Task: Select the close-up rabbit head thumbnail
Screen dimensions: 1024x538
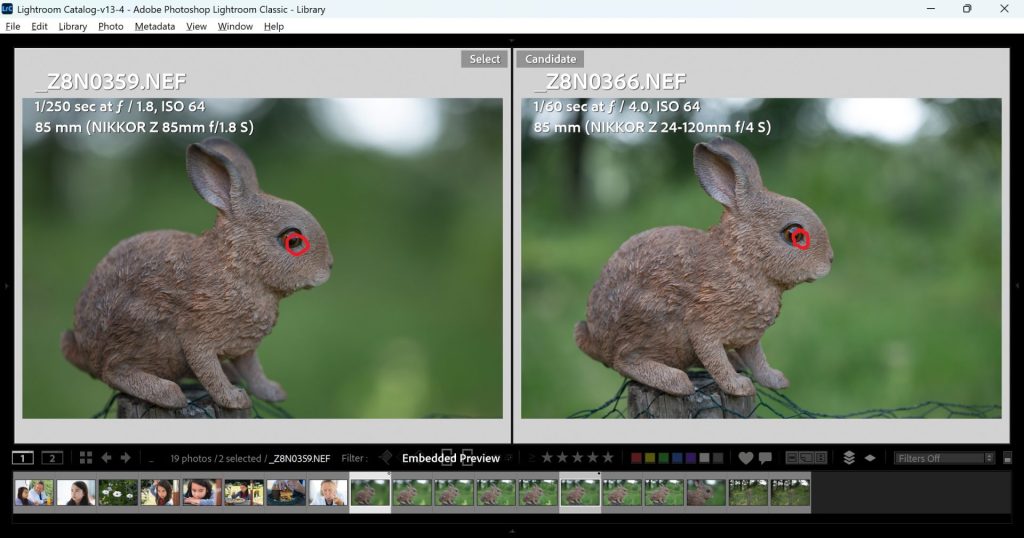Action: (x=706, y=492)
